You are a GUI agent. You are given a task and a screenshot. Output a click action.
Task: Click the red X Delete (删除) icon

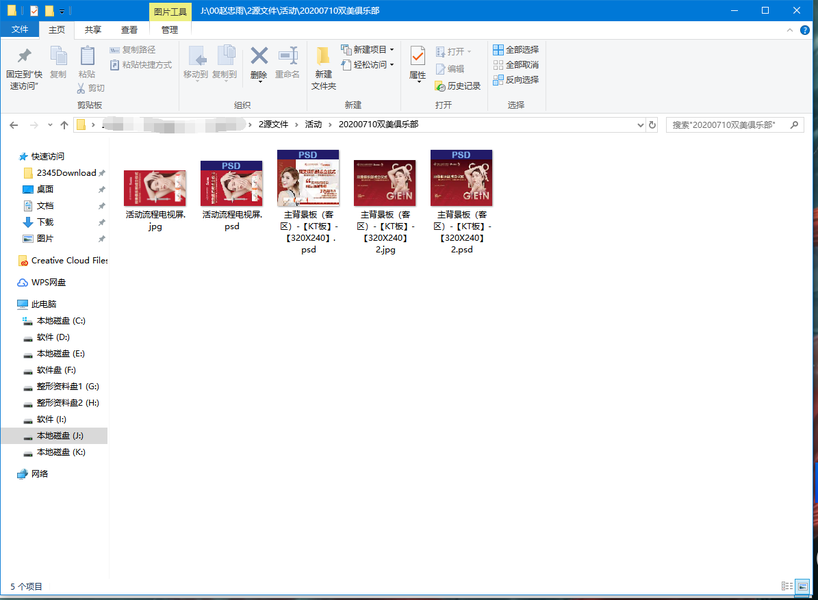(259, 55)
